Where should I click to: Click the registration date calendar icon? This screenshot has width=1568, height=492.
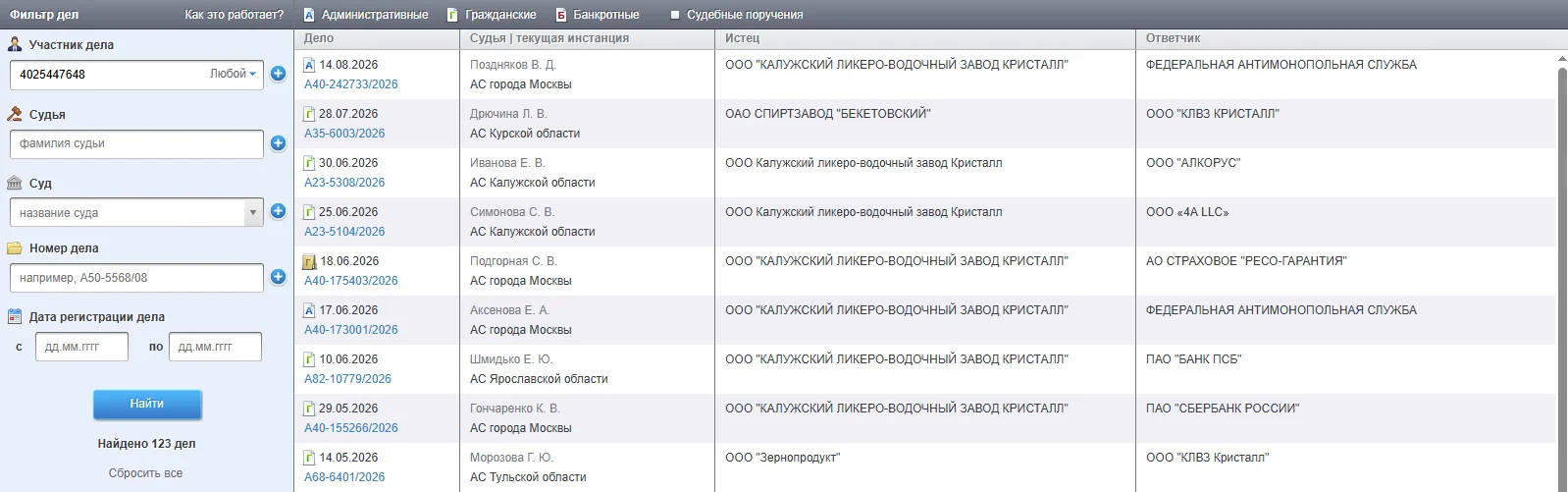(x=15, y=316)
